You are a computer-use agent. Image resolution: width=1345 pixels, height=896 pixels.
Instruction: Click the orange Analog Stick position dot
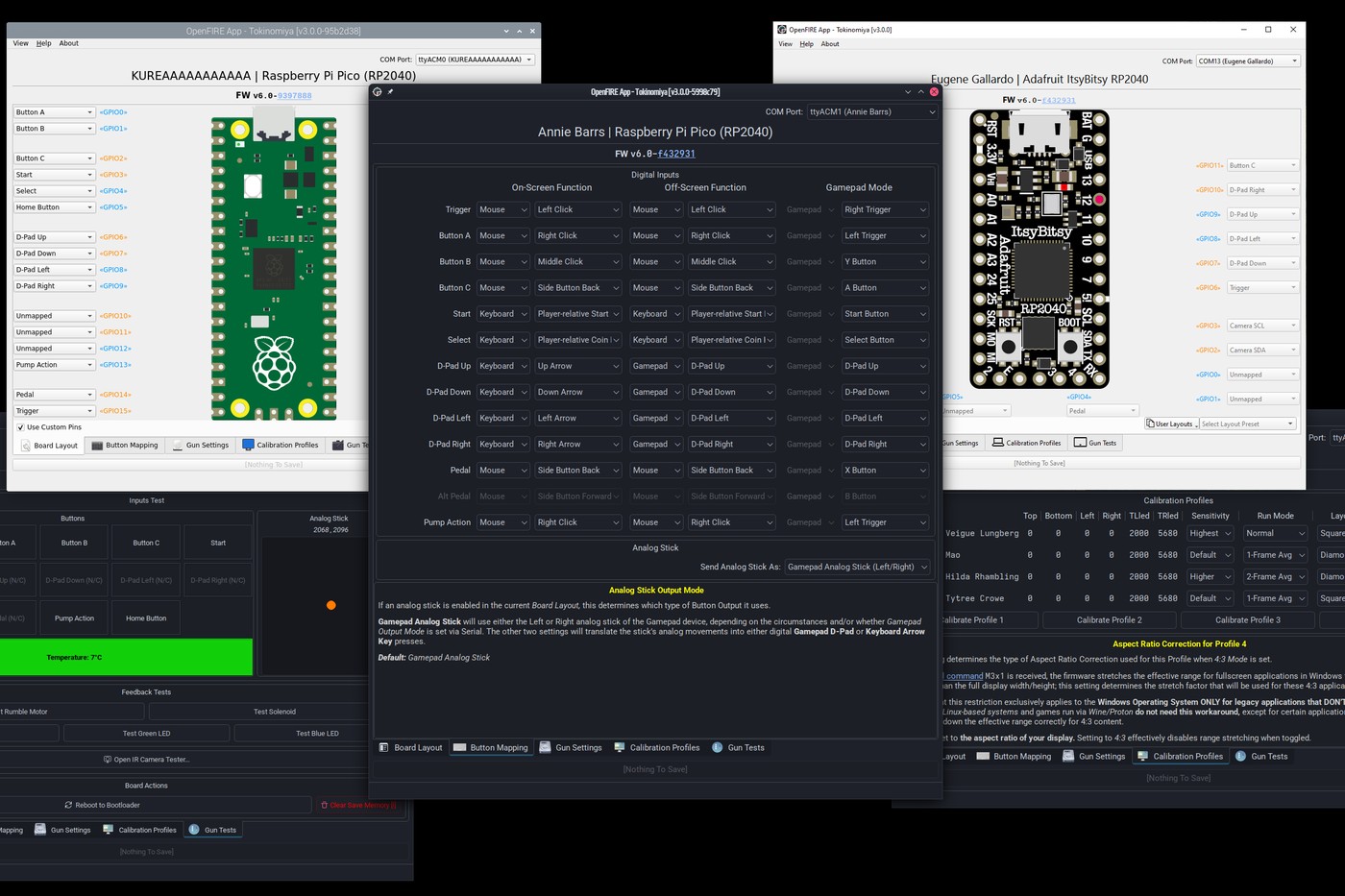tap(331, 605)
